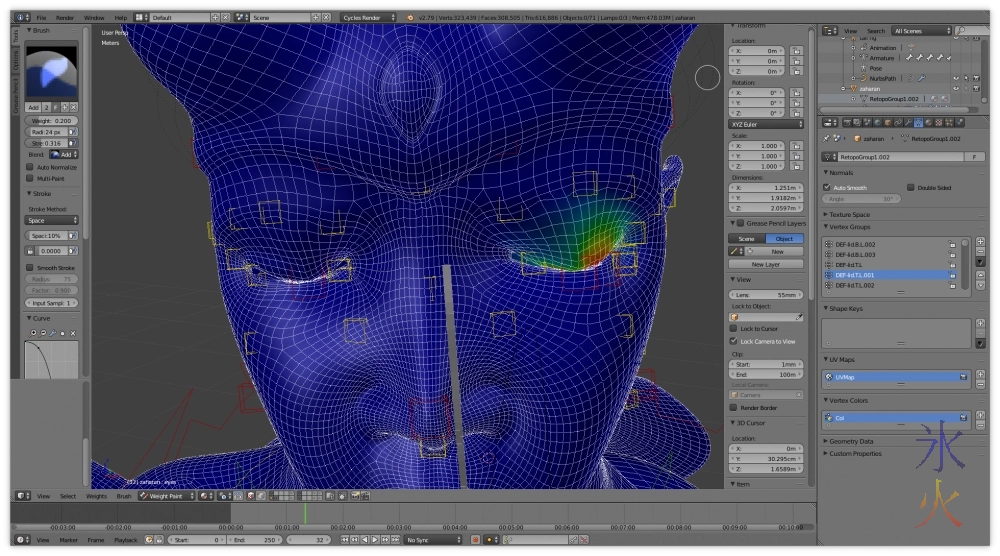Screen dimensions: 1000x556
Task: Click the brush thumbnail preview
Action: (50, 72)
